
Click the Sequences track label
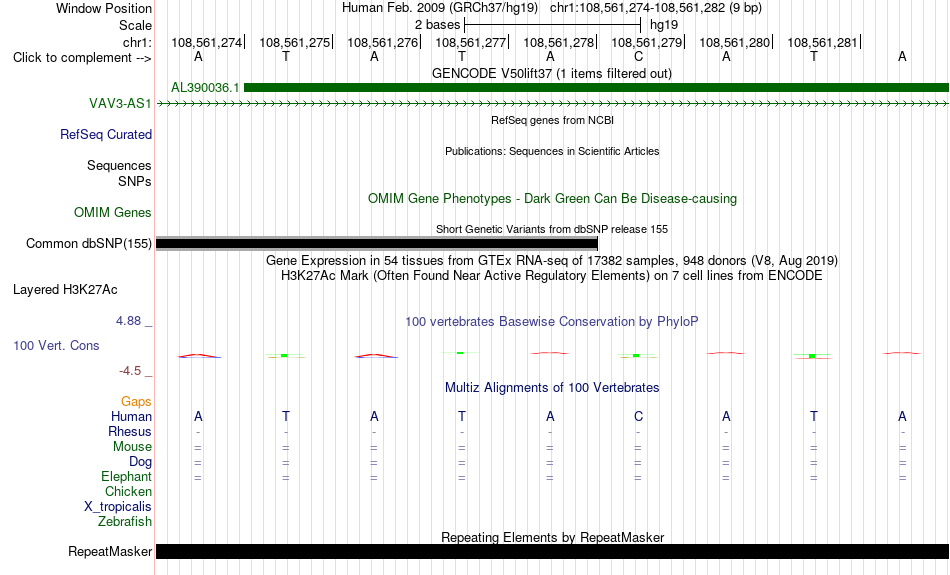tap(119, 165)
